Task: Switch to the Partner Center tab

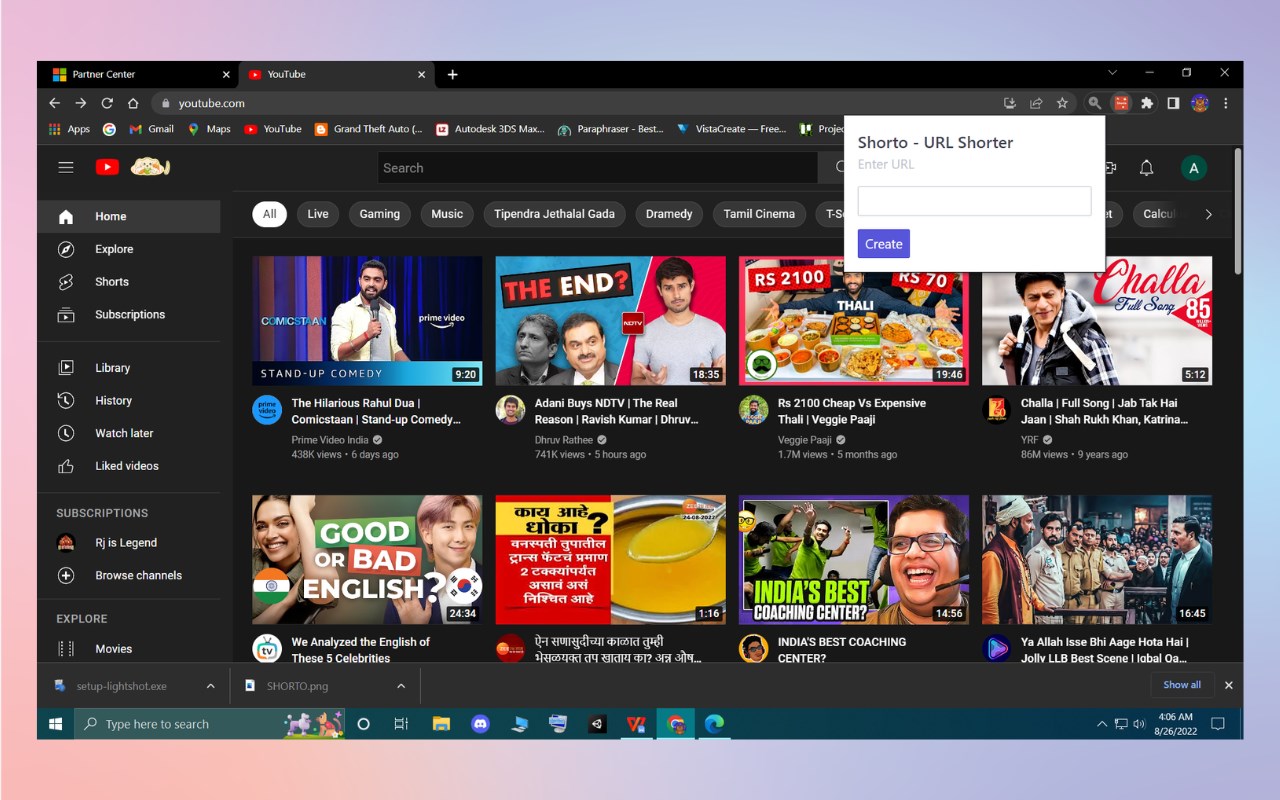Action: (139, 74)
